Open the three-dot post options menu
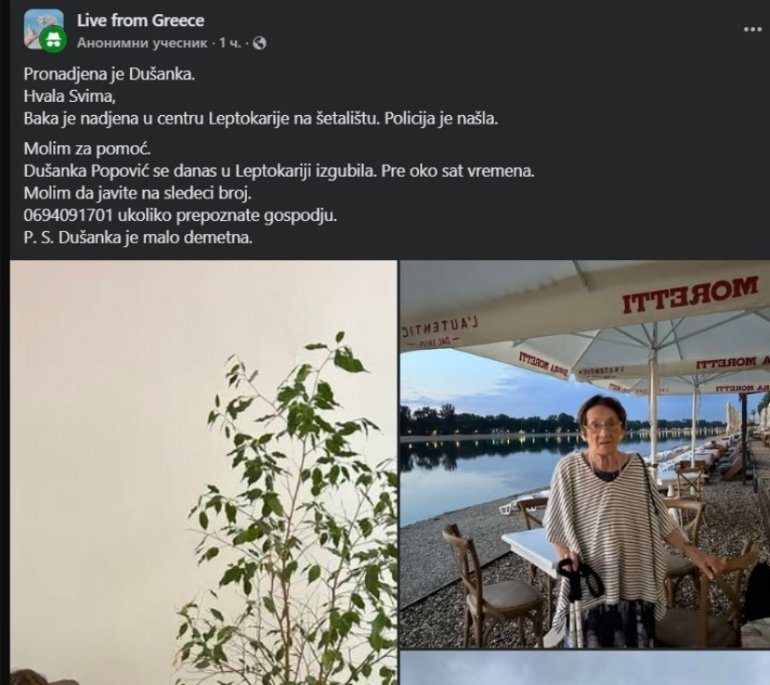The width and height of the screenshot is (770, 685). point(752,29)
